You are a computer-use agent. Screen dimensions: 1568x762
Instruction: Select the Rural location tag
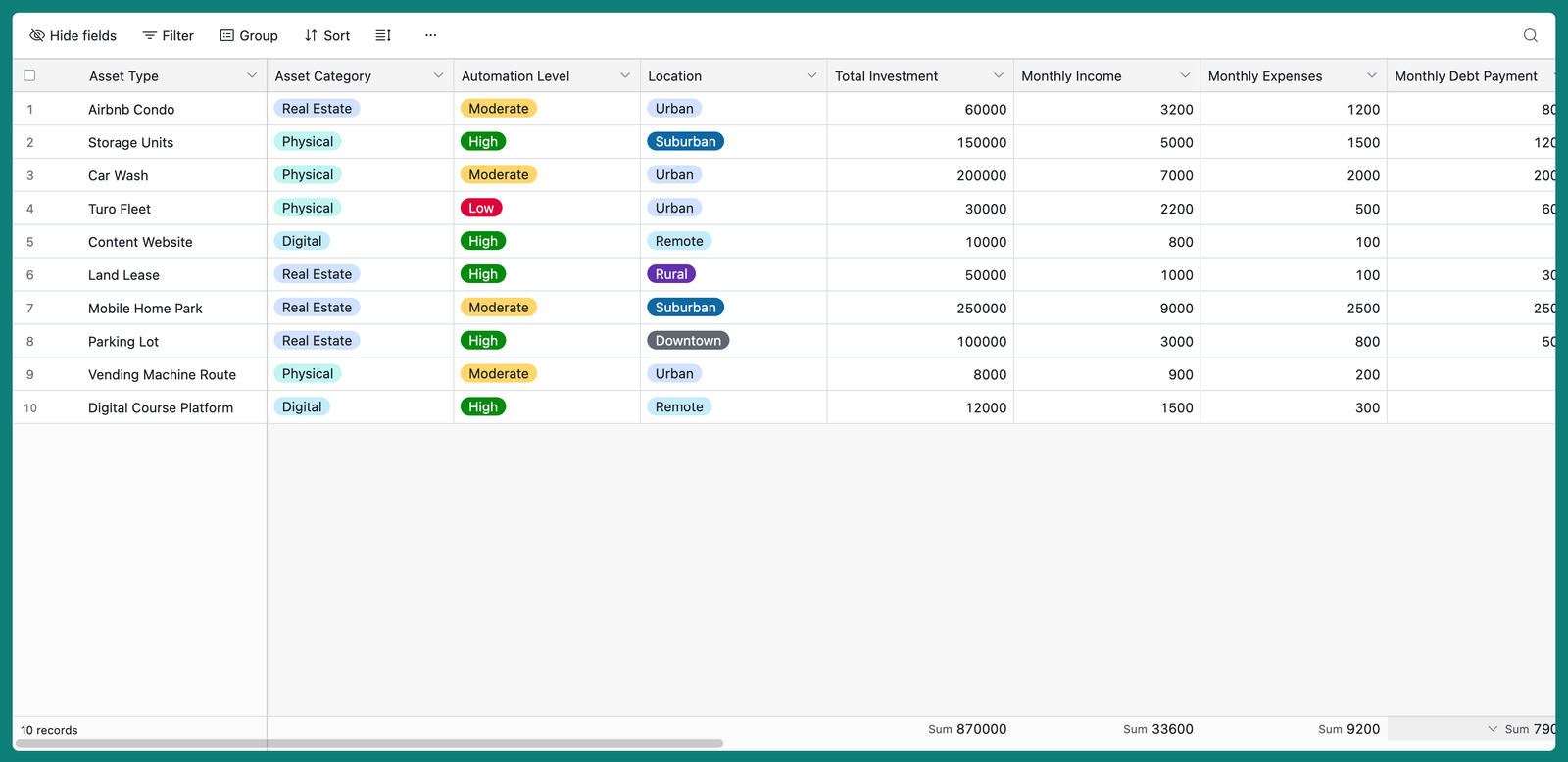(x=671, y=274)
